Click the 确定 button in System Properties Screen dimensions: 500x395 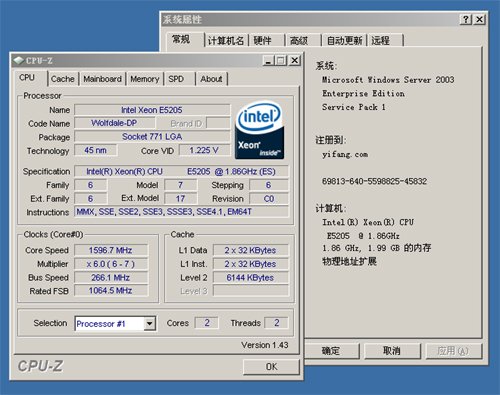click(331, 351)
